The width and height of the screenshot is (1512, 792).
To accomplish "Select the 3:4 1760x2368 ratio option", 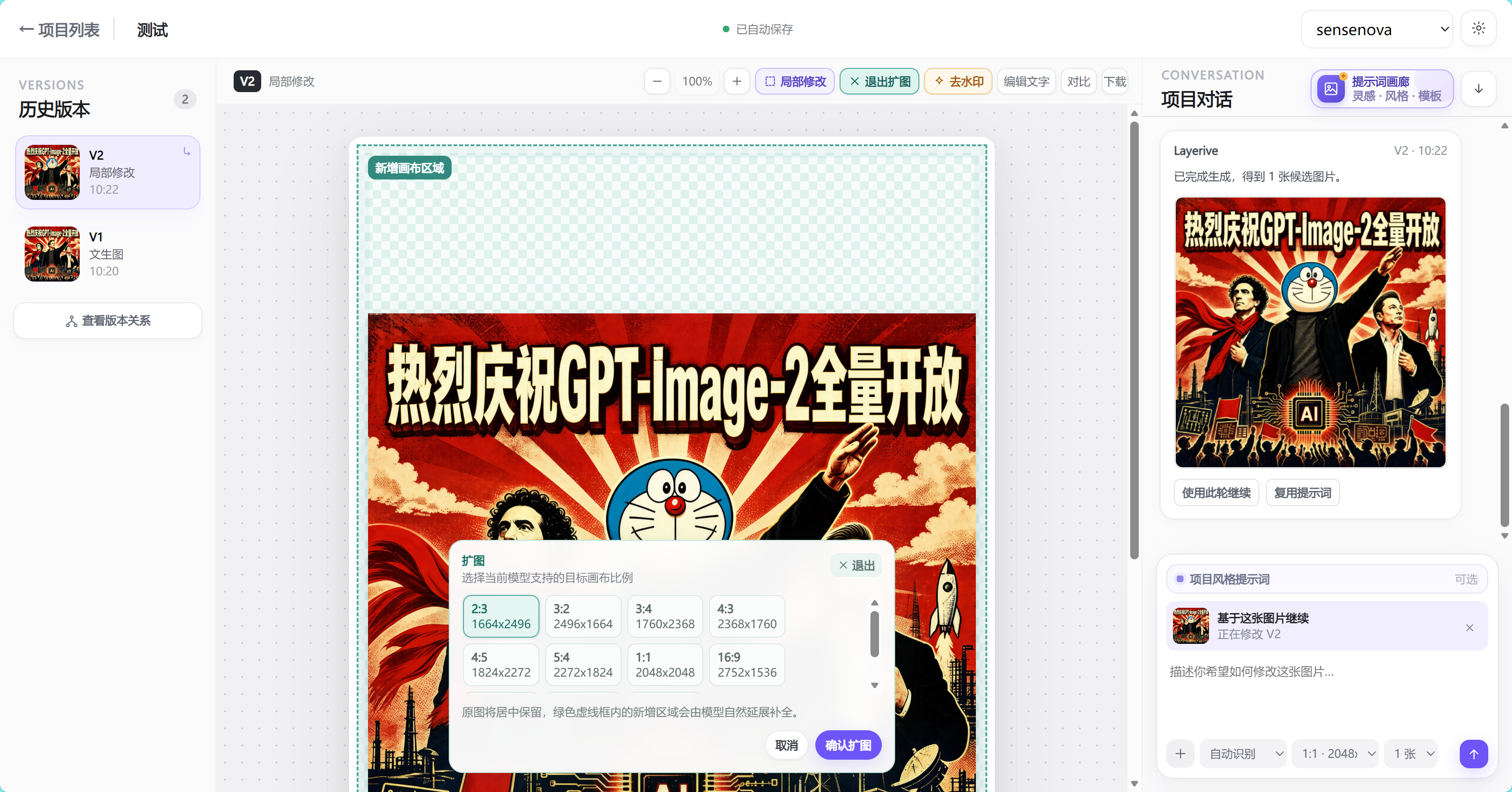I will 664,616.
